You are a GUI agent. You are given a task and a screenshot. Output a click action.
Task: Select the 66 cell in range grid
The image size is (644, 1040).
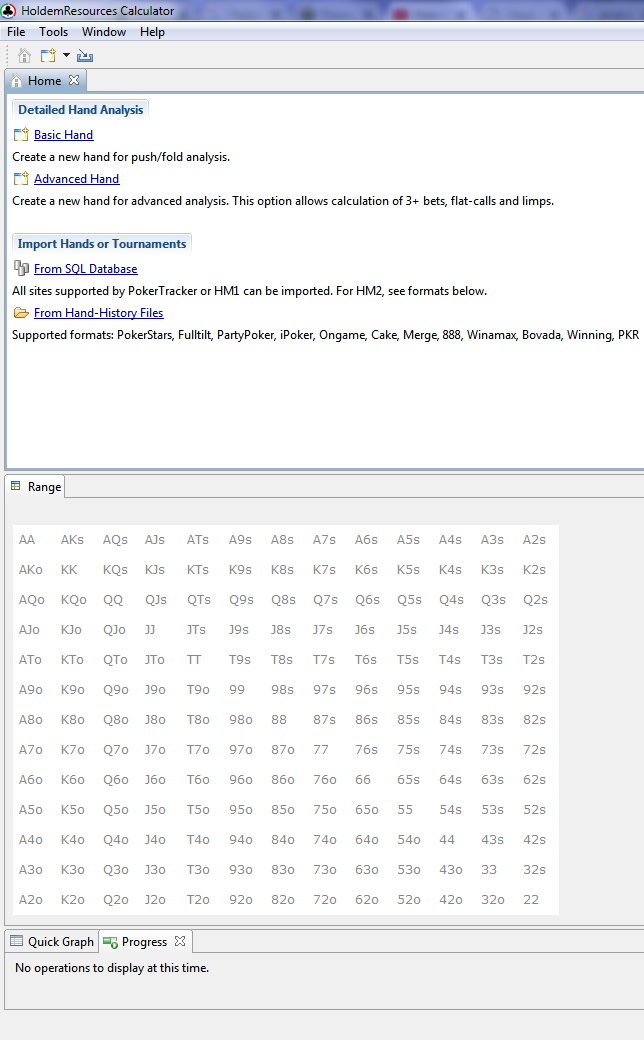363,780
